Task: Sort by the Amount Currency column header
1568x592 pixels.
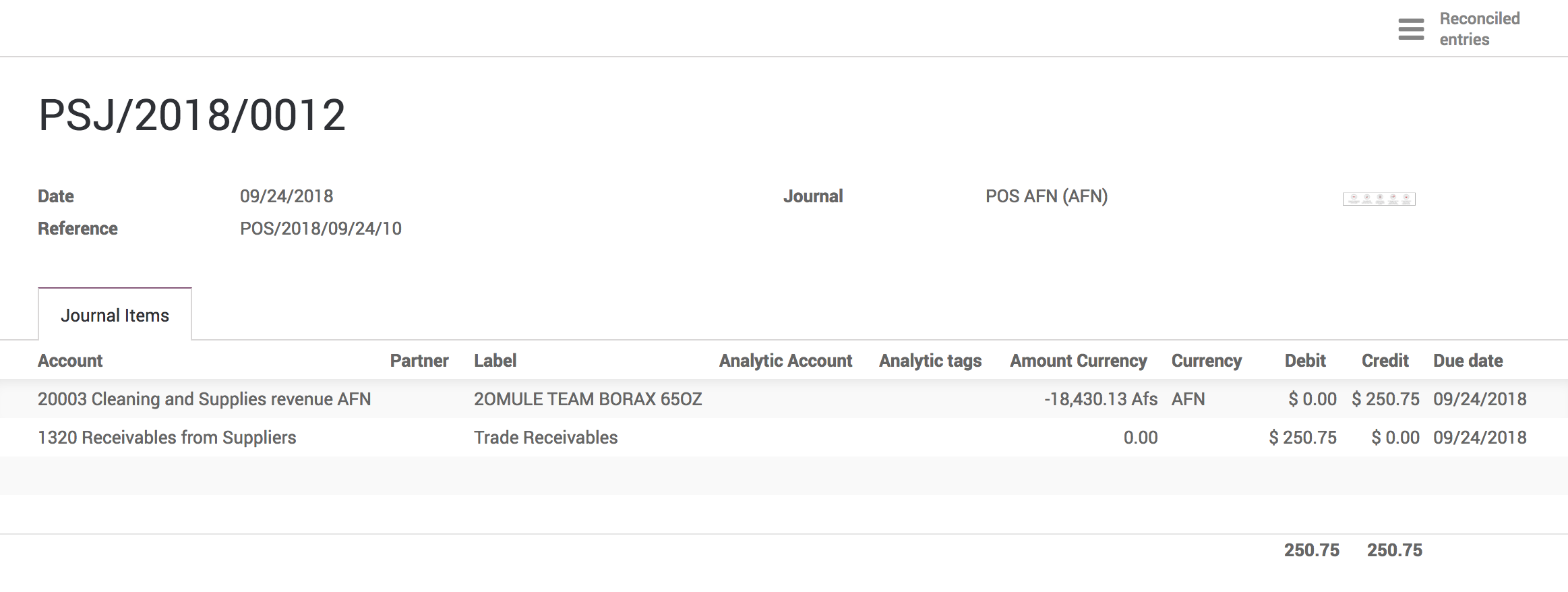Action: (1079, 361)
